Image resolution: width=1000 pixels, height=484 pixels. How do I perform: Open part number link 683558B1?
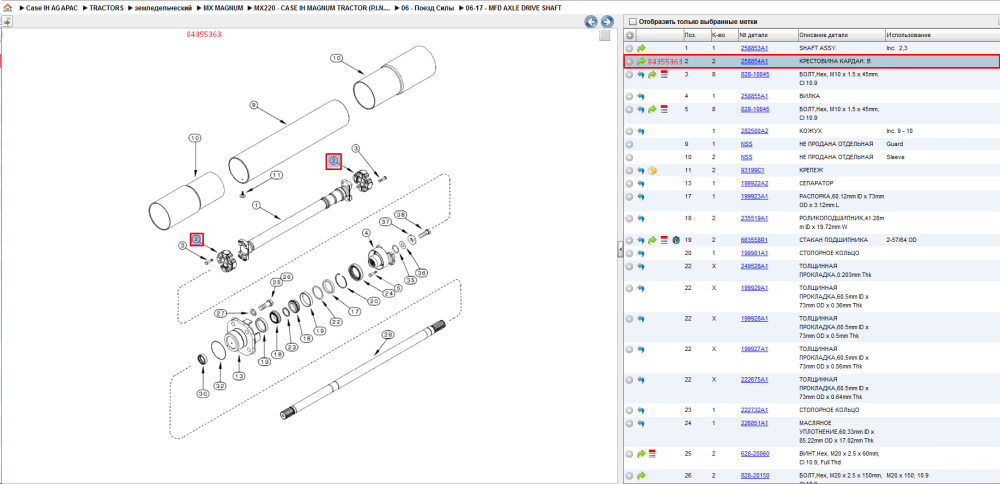point(754,240)
